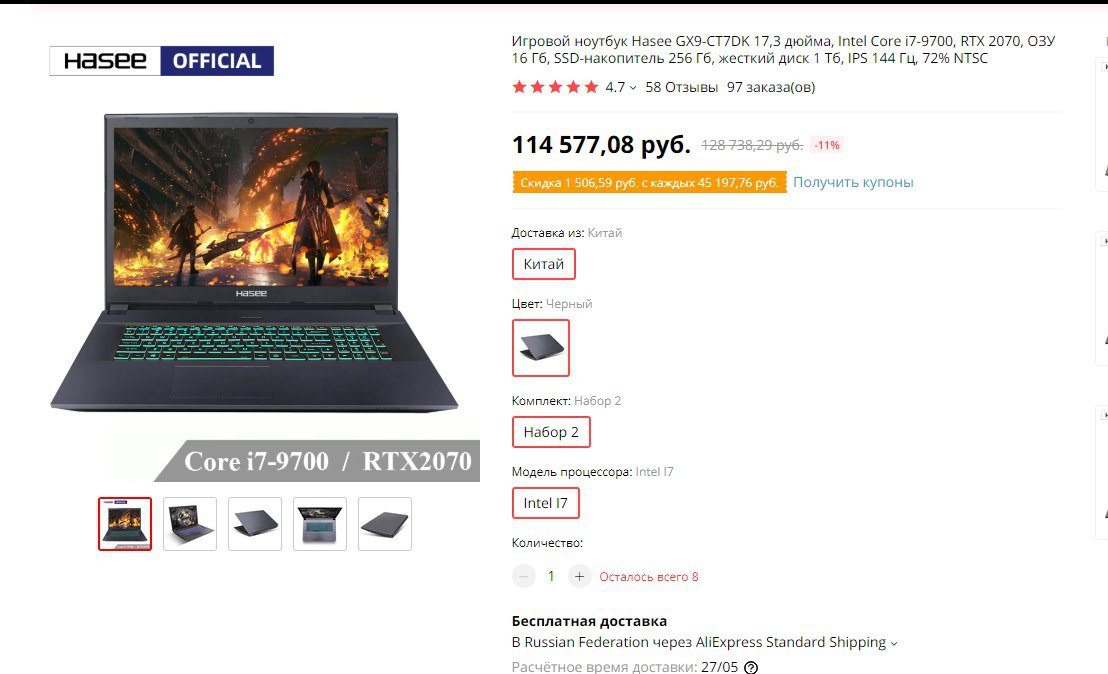Select the first laptop front view thumbnail
The image size is (1108, 674).
(x=125, y=524)
